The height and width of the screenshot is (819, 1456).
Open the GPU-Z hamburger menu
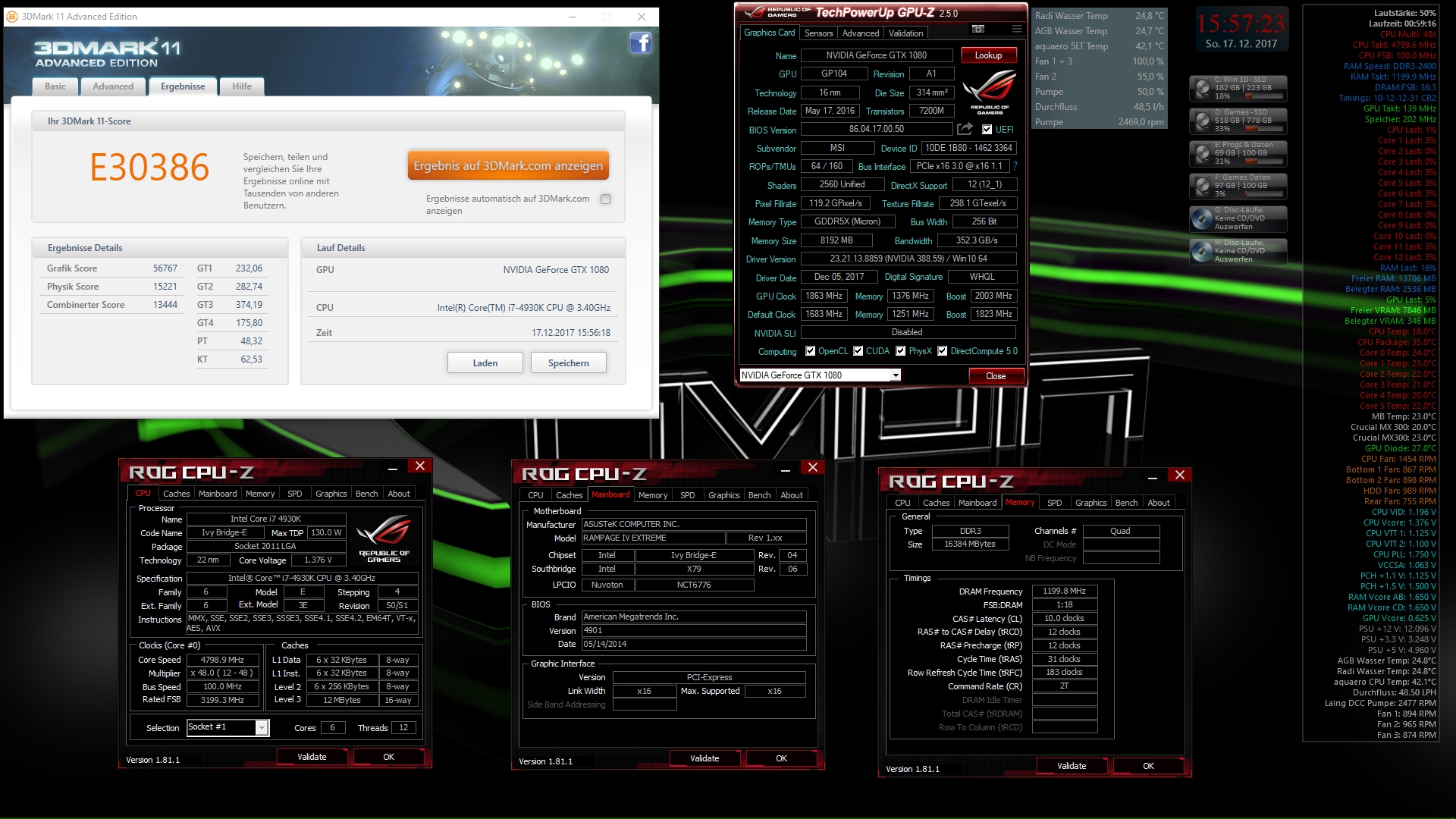coord(1016,29)
